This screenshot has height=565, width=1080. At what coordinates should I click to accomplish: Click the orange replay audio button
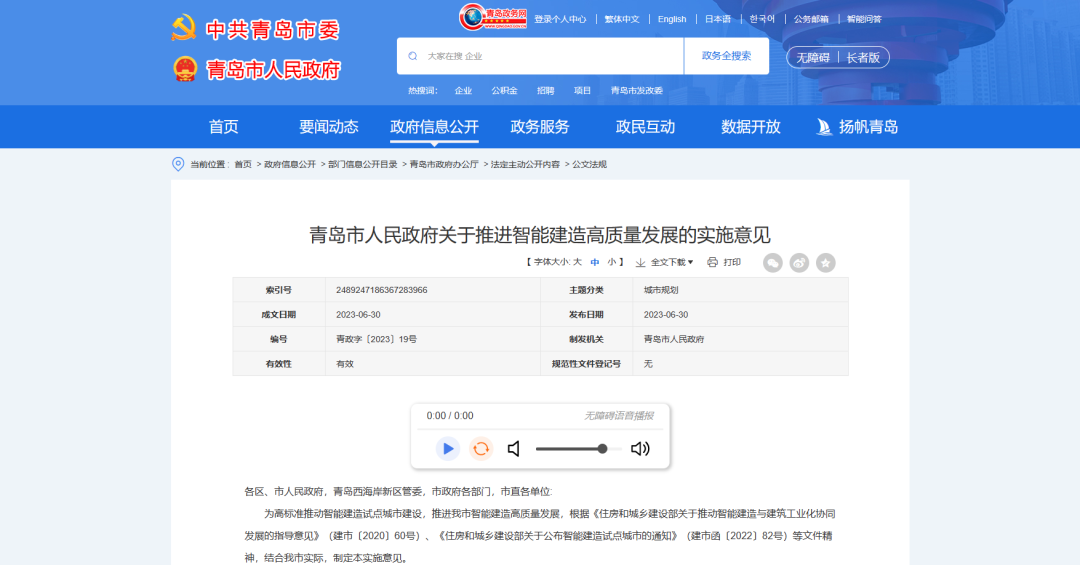coord(481,449)
